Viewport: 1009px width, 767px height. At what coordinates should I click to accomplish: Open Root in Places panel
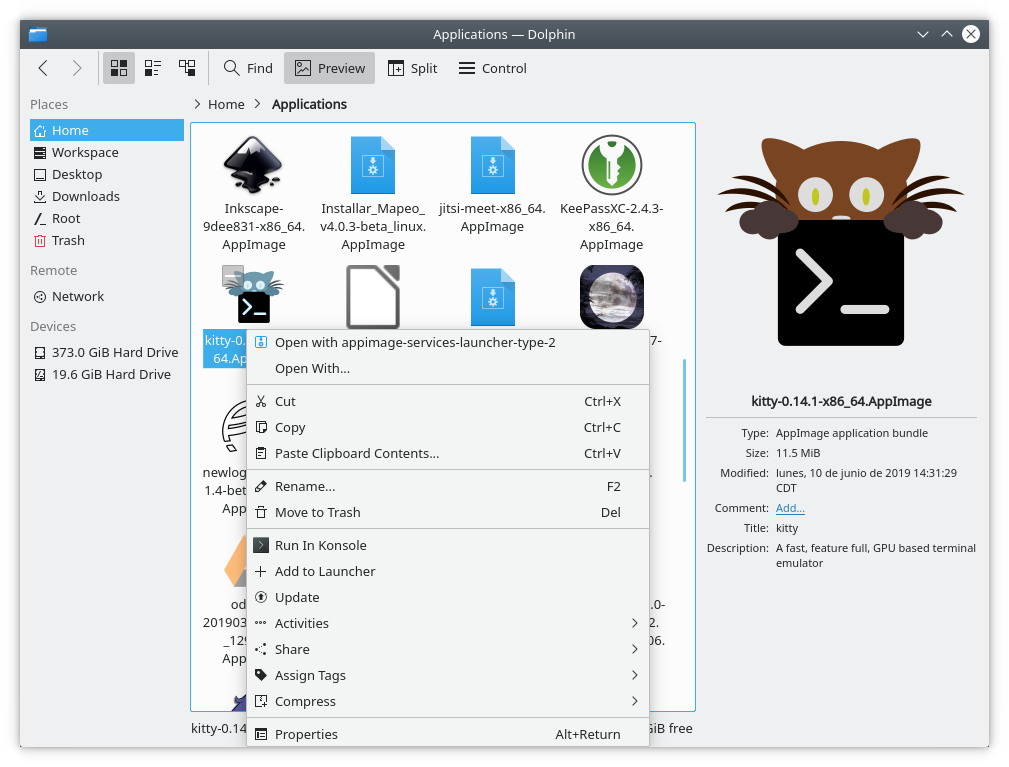(x=107, y=218)
